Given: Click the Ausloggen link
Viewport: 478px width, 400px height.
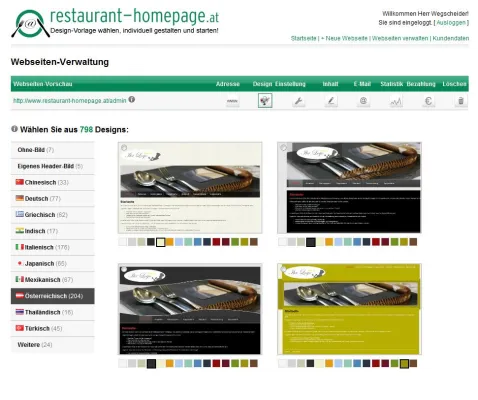Looking at the screenshot, I should click(x=451, y=23).
